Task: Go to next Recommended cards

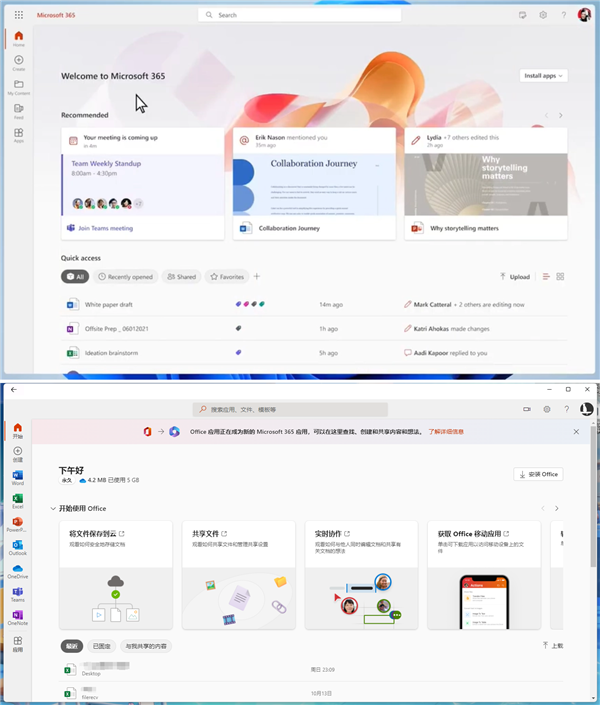Action: coord(560,116)
